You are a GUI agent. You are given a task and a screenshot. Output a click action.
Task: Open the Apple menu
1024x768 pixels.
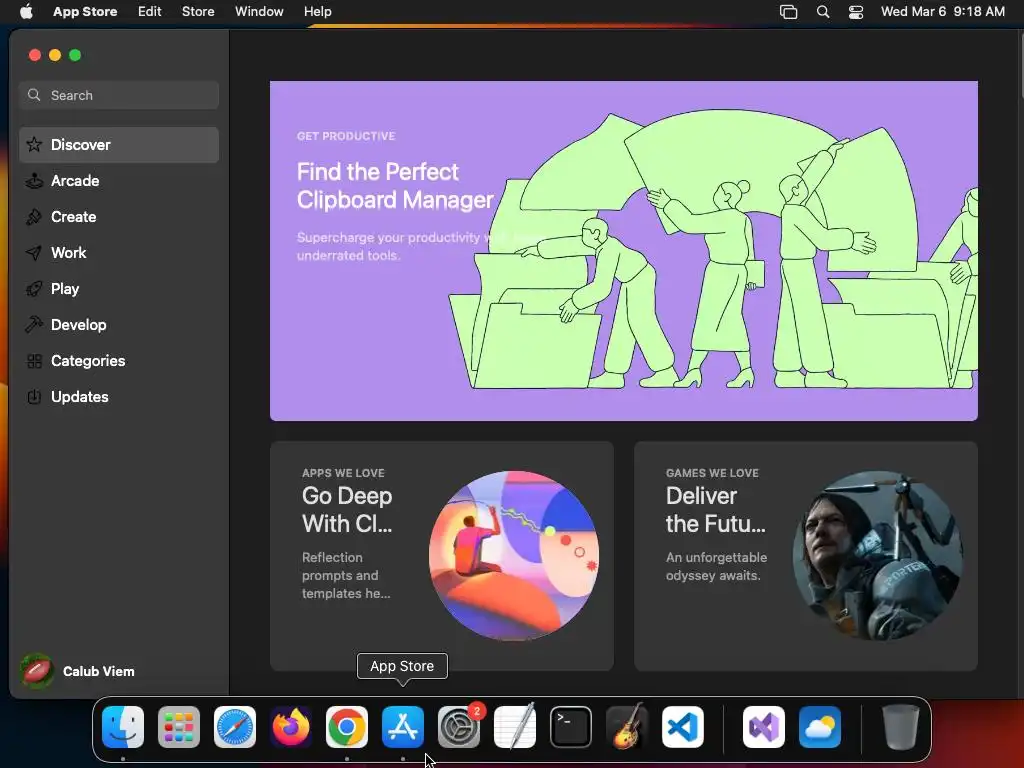[x=26, y=12]
